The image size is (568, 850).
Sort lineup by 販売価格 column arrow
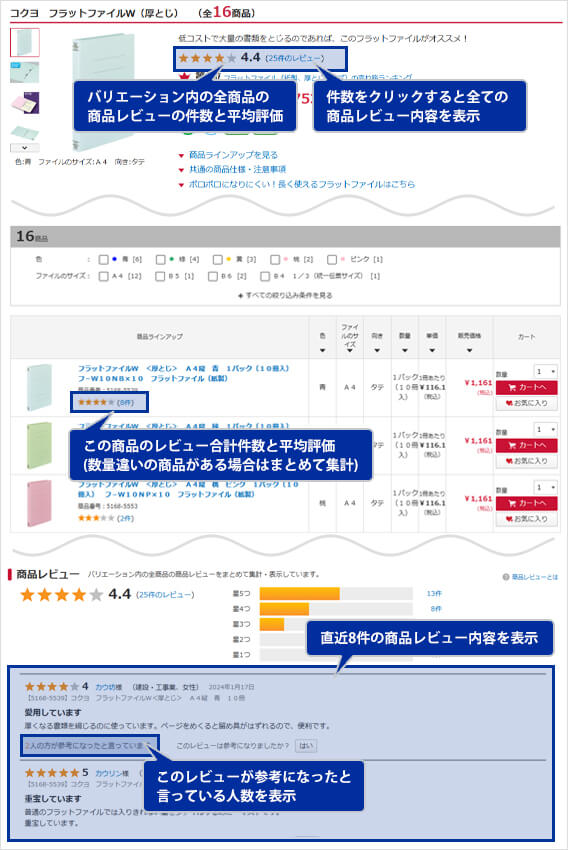click(469, 350)
